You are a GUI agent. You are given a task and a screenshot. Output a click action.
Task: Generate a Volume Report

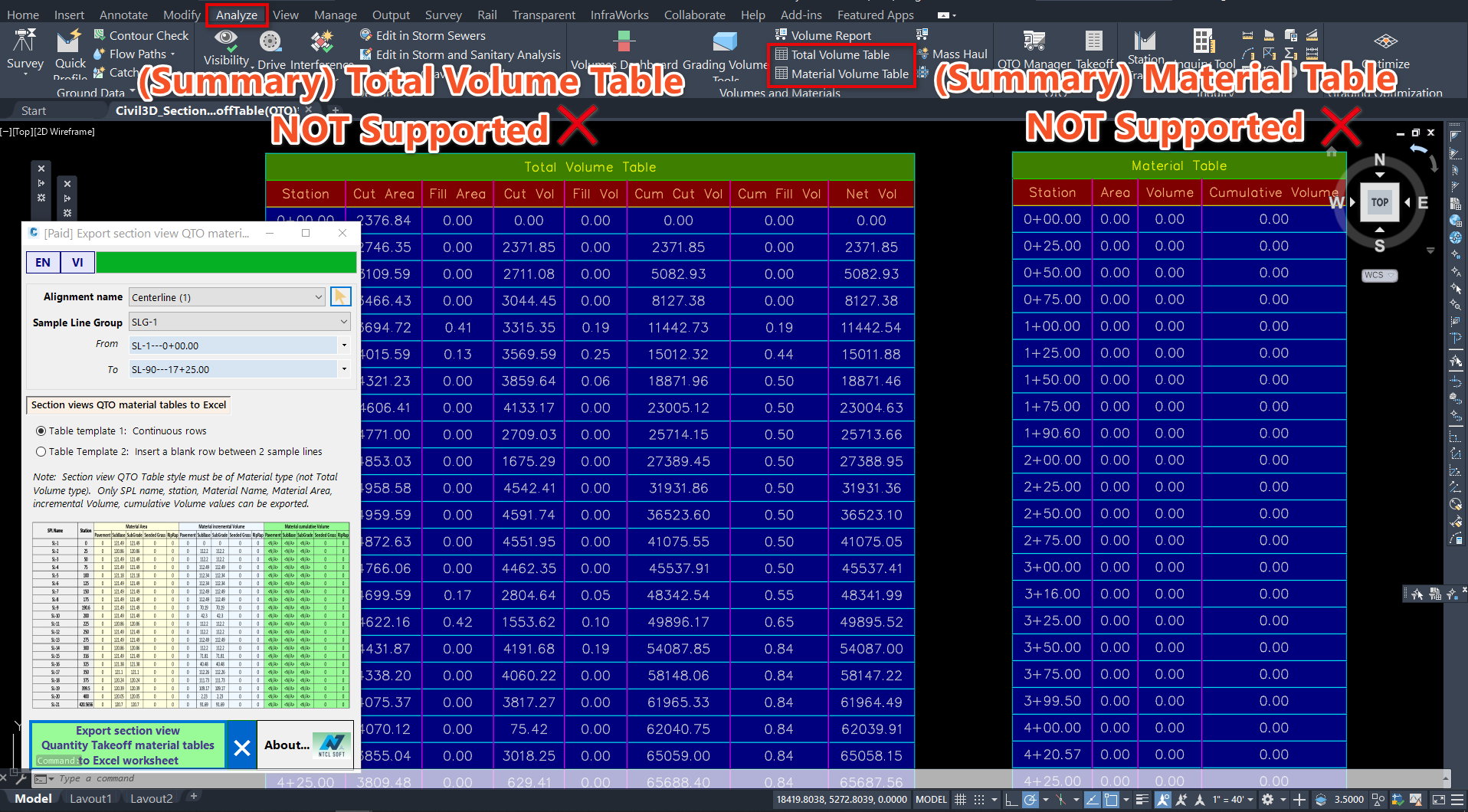point(823,35)
